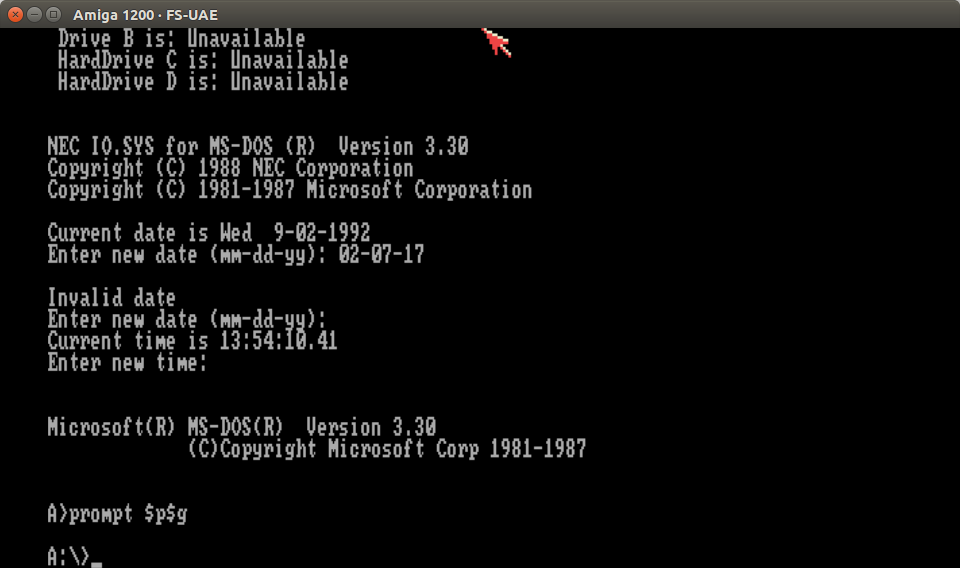Click the NEC IO.SYS Version 3.30 line
960x568 pixels.
[x=258, y=147]
